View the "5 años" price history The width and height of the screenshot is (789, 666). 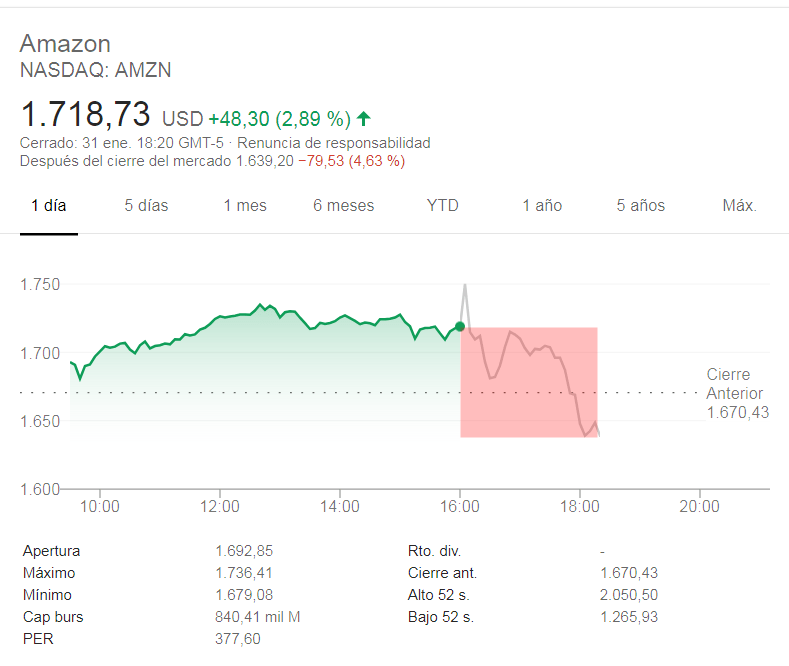640,206
